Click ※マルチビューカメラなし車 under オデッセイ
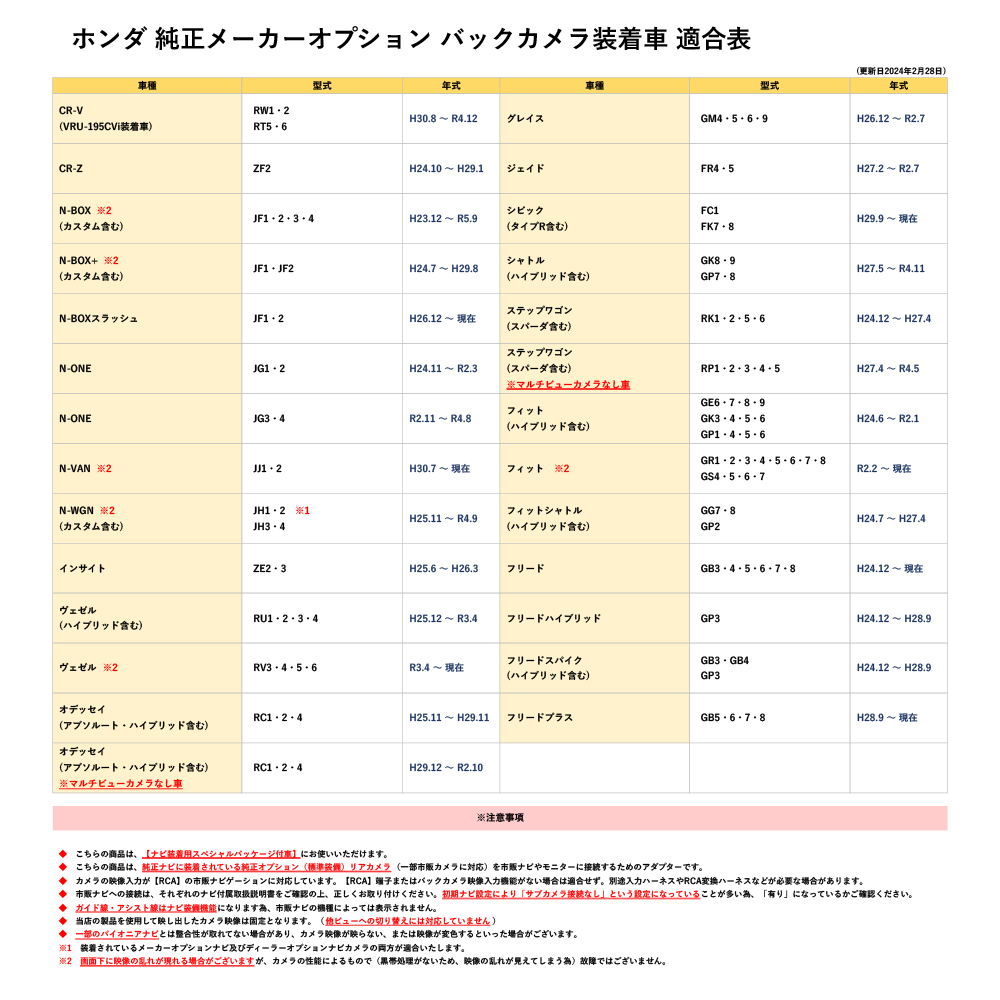Viewport: 1000px width, 1000px height. point(121,784)
